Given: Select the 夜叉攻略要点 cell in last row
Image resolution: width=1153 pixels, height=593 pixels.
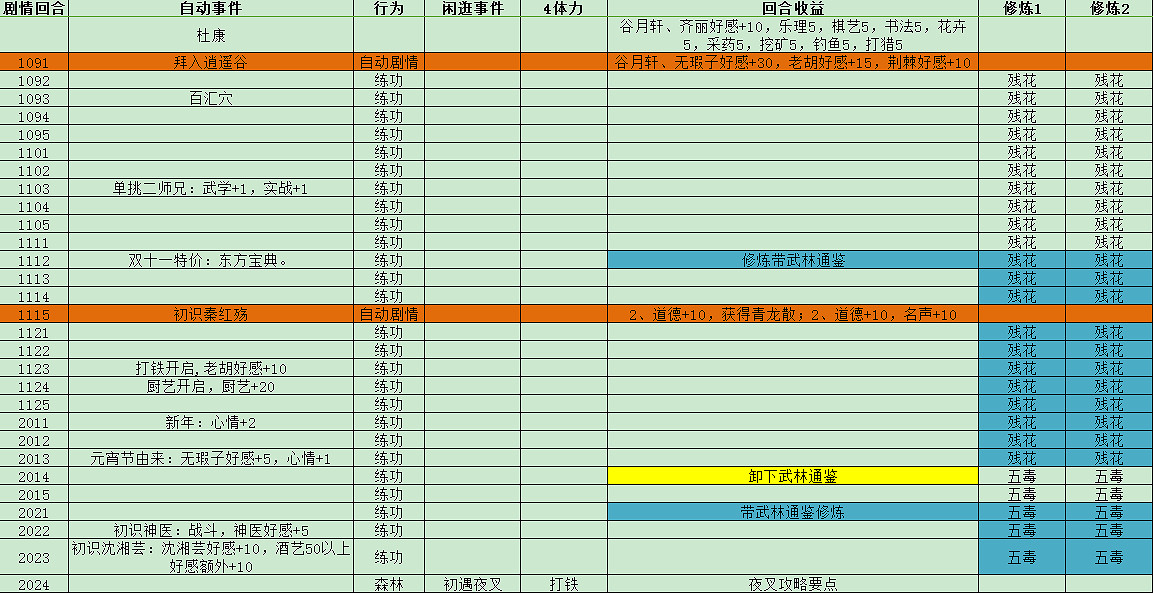Looking at the screenshot, I should click(x=793, y=585).
